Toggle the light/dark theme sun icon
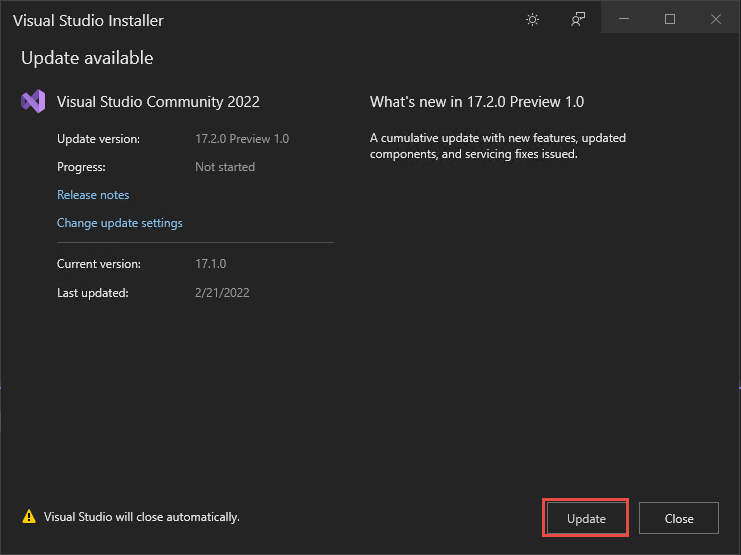741x555 pixels. point(532,19)
